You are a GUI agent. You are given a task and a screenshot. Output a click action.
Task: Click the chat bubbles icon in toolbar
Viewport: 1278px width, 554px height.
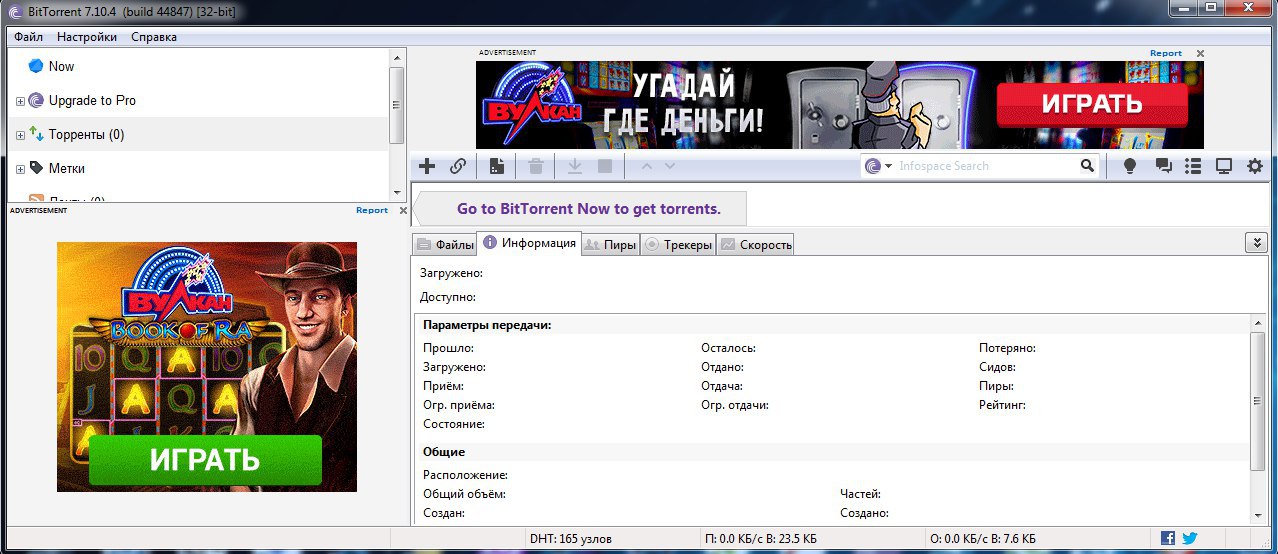(1163, 166)
